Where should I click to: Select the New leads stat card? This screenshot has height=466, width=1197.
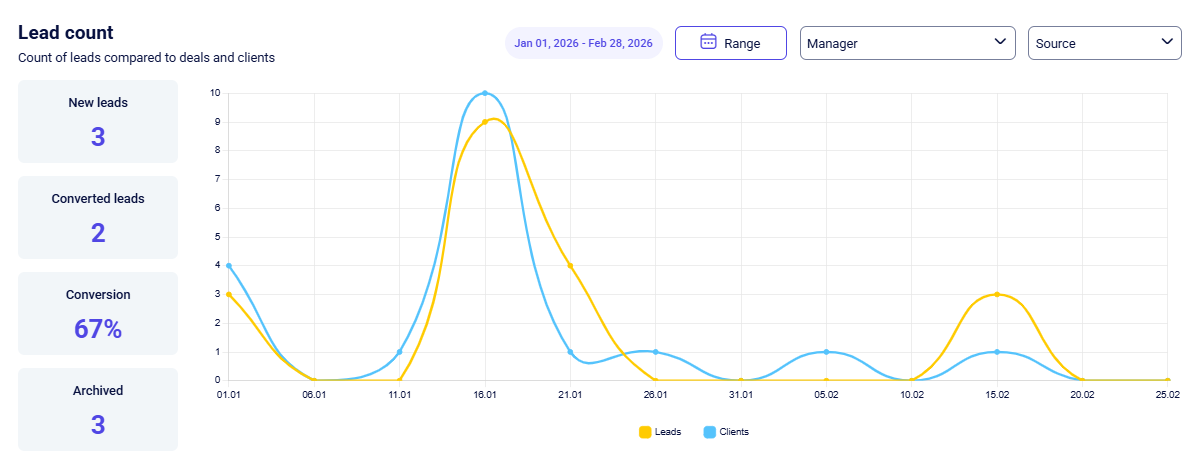pyautogui.click(x=98, y=122)
